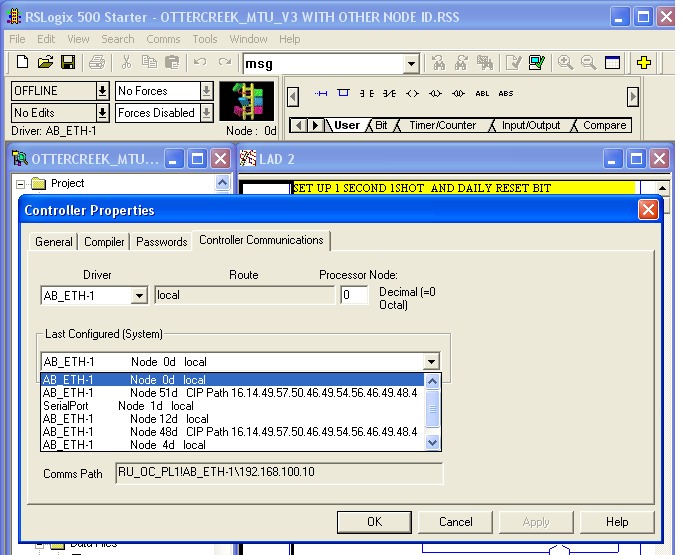
Task: Expand the Driver combo box AB_ETH-1
Action: pyautogui.click(x=139, y=296)
